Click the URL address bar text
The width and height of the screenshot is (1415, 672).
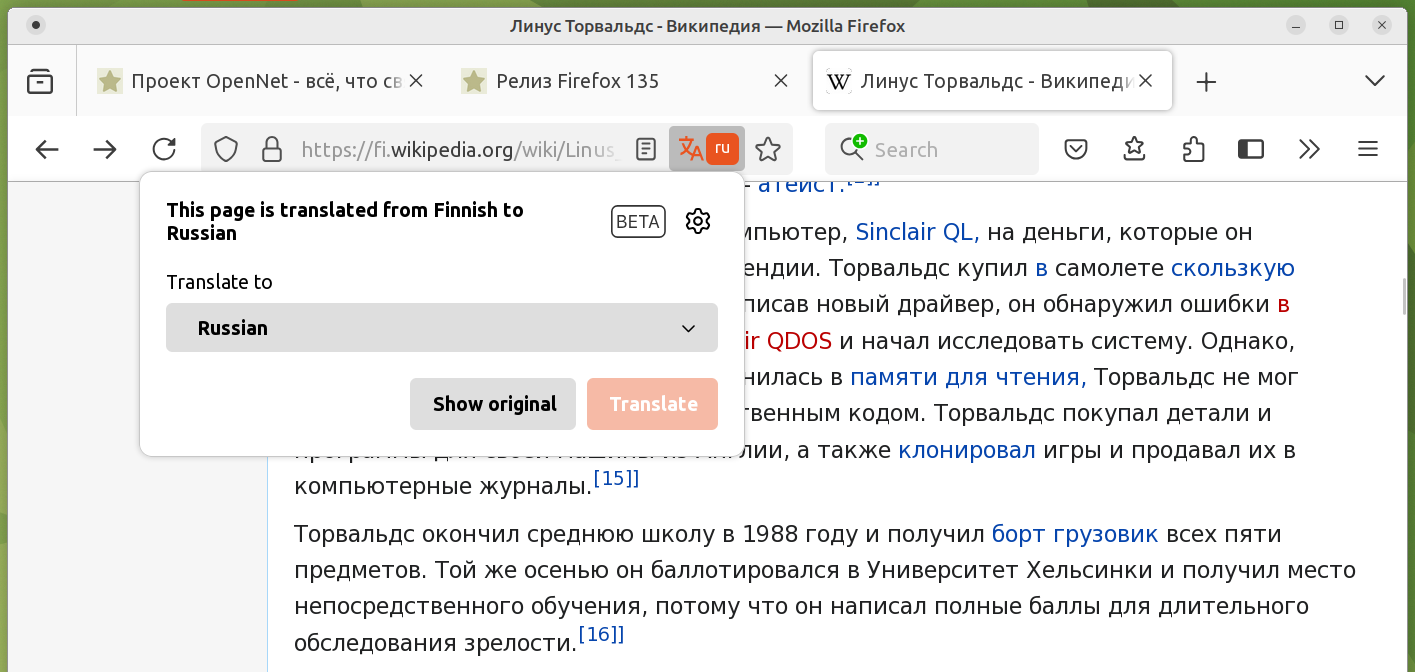pyautogui.click(x=461, y=150)
